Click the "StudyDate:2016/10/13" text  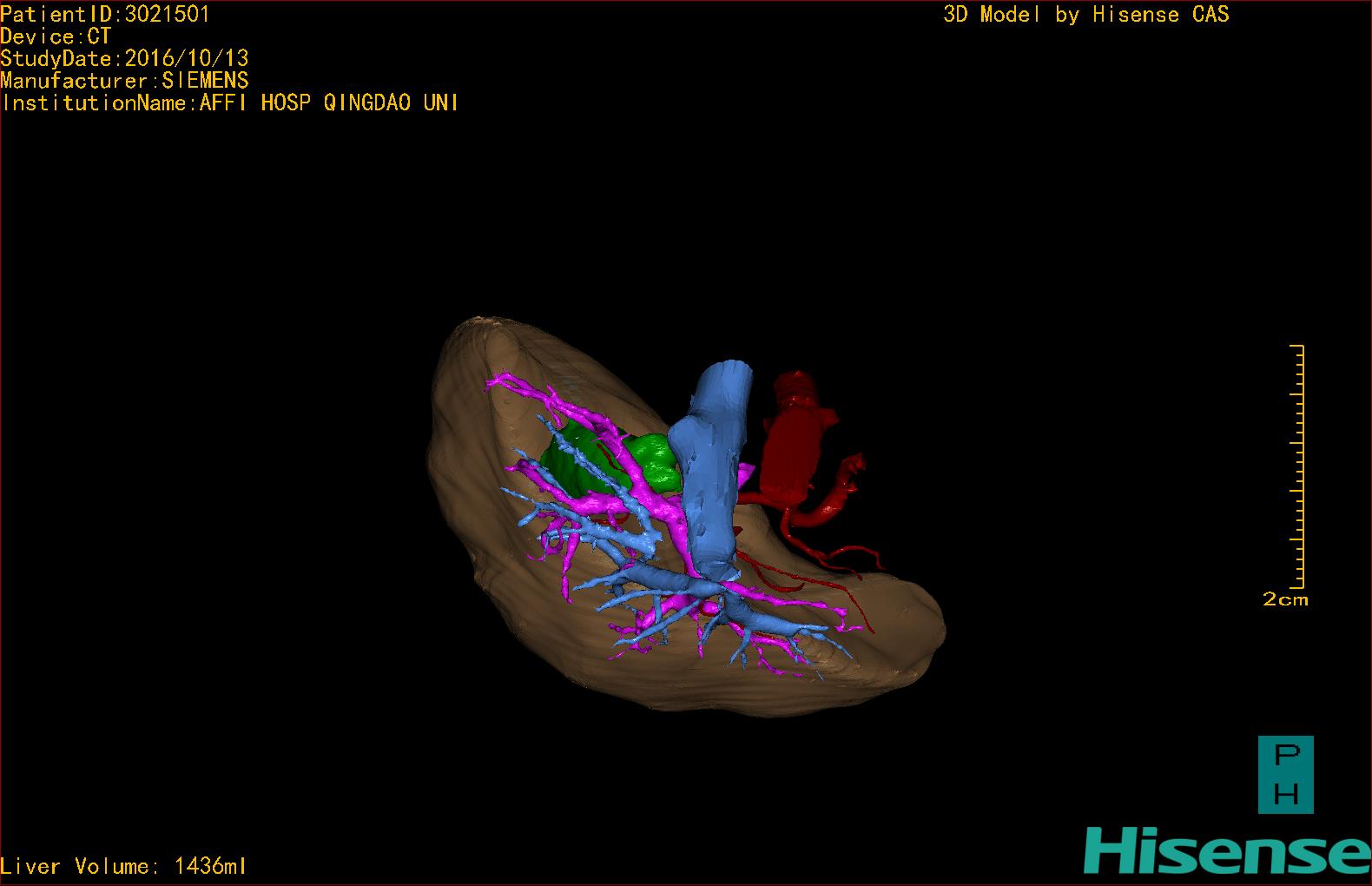(125, 58)
